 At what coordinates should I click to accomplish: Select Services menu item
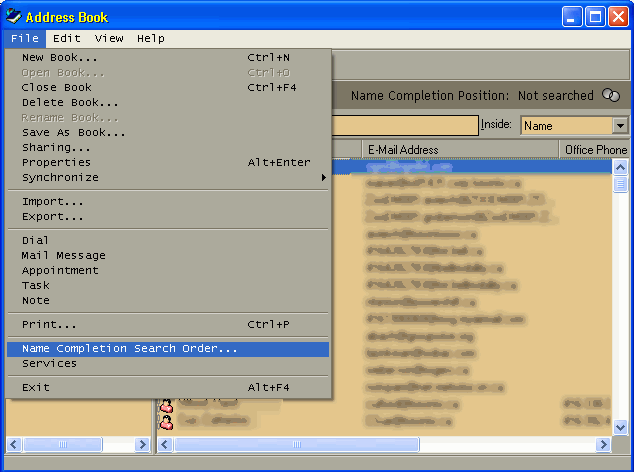coord(168,364)
